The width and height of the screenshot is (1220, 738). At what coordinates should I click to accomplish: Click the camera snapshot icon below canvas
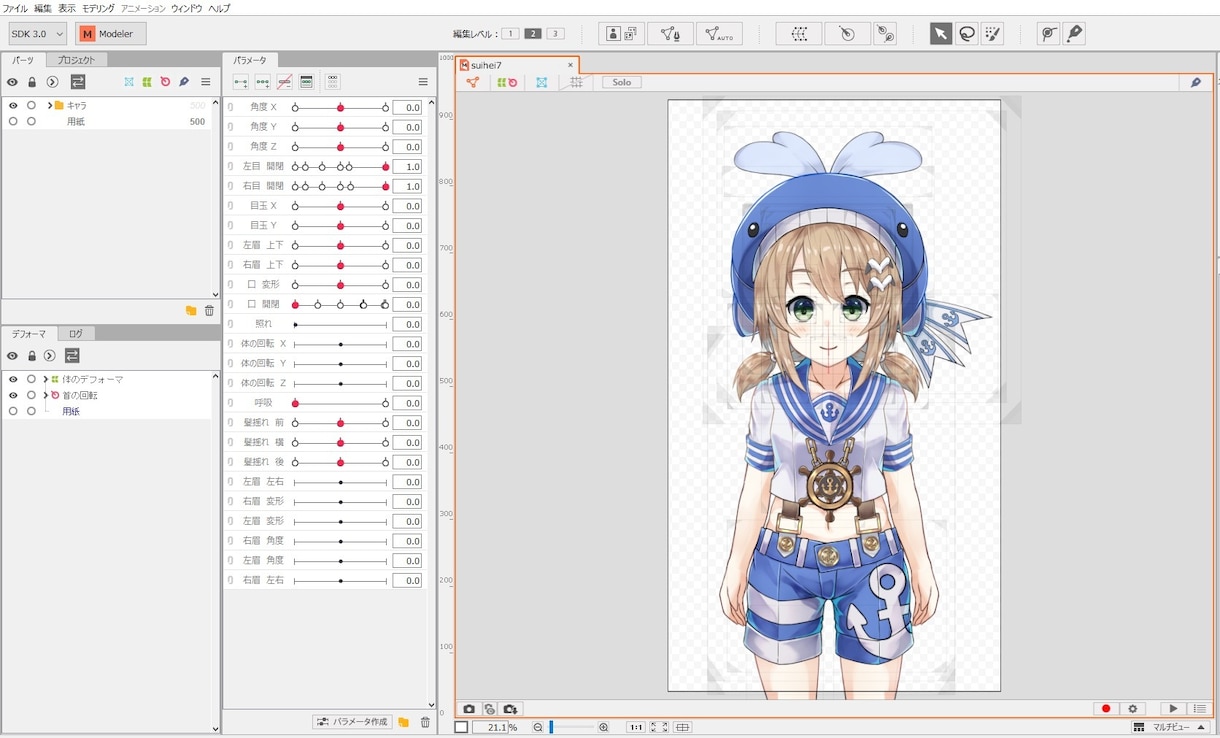pos(469,709)
